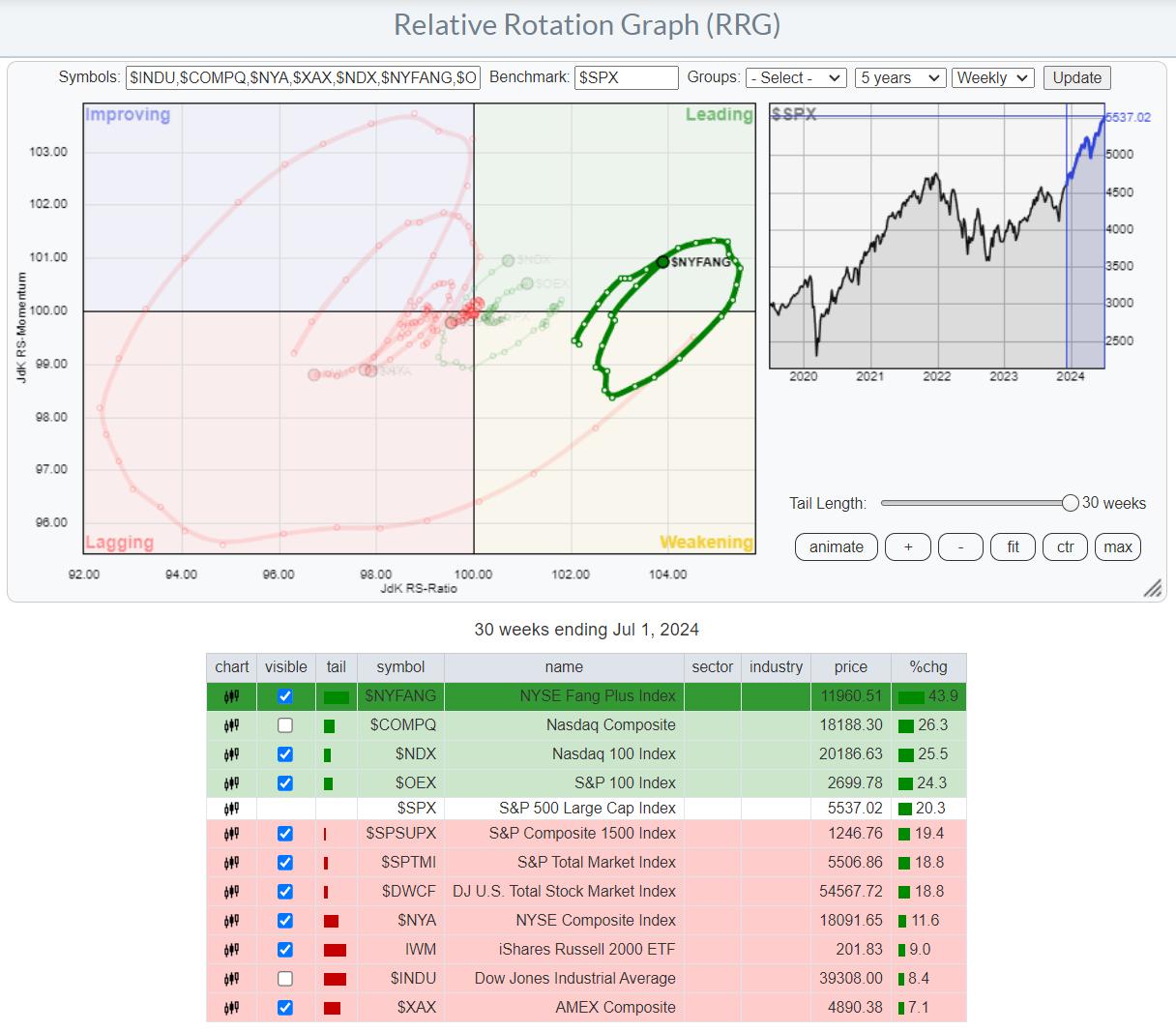Open chart icon for $COMPQ row
Screen dimensions: 1176x1032
[x=232, y=725]
